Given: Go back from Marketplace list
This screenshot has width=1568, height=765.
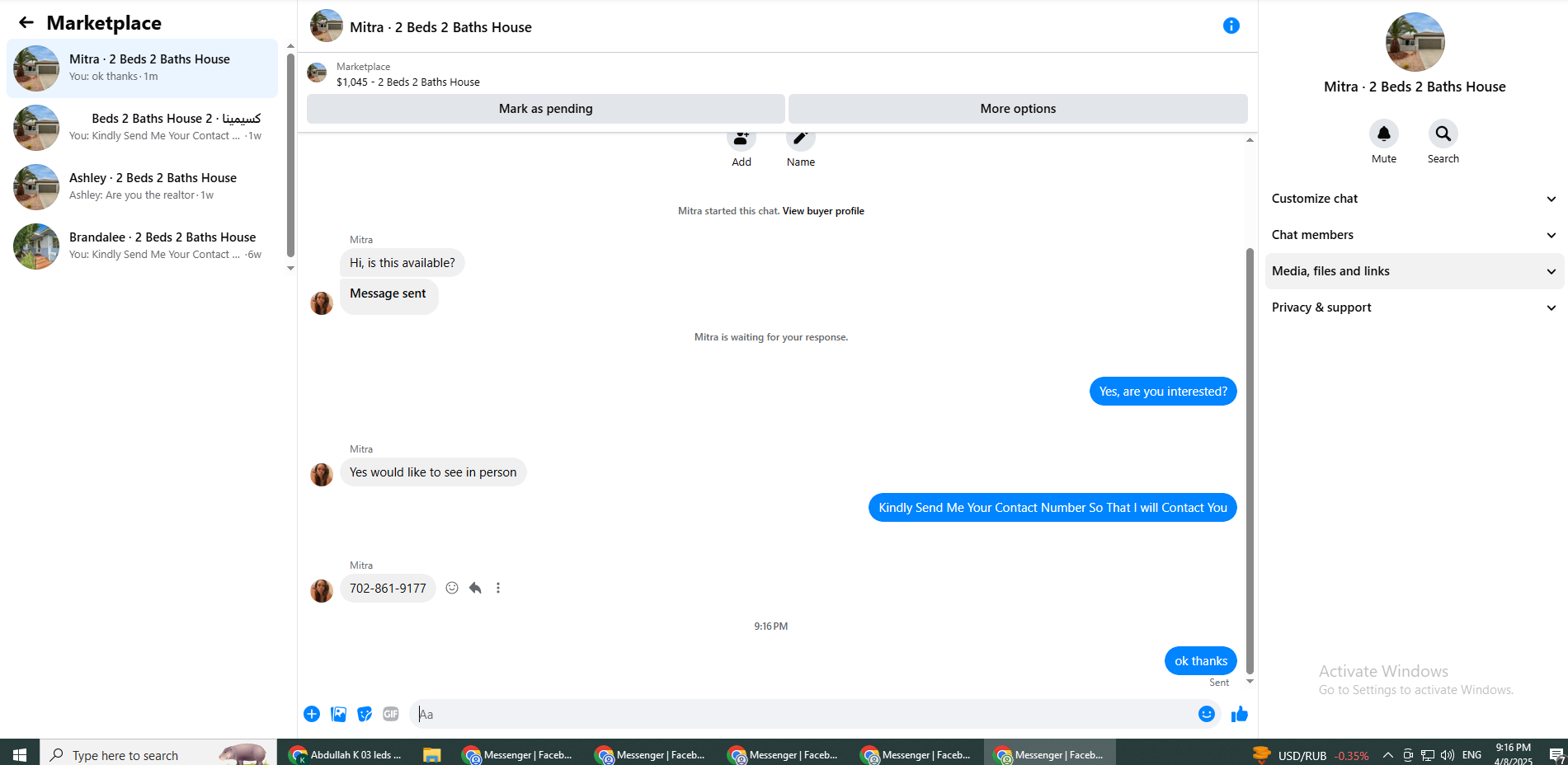Looking at the screenshot, I should (26, 23).
